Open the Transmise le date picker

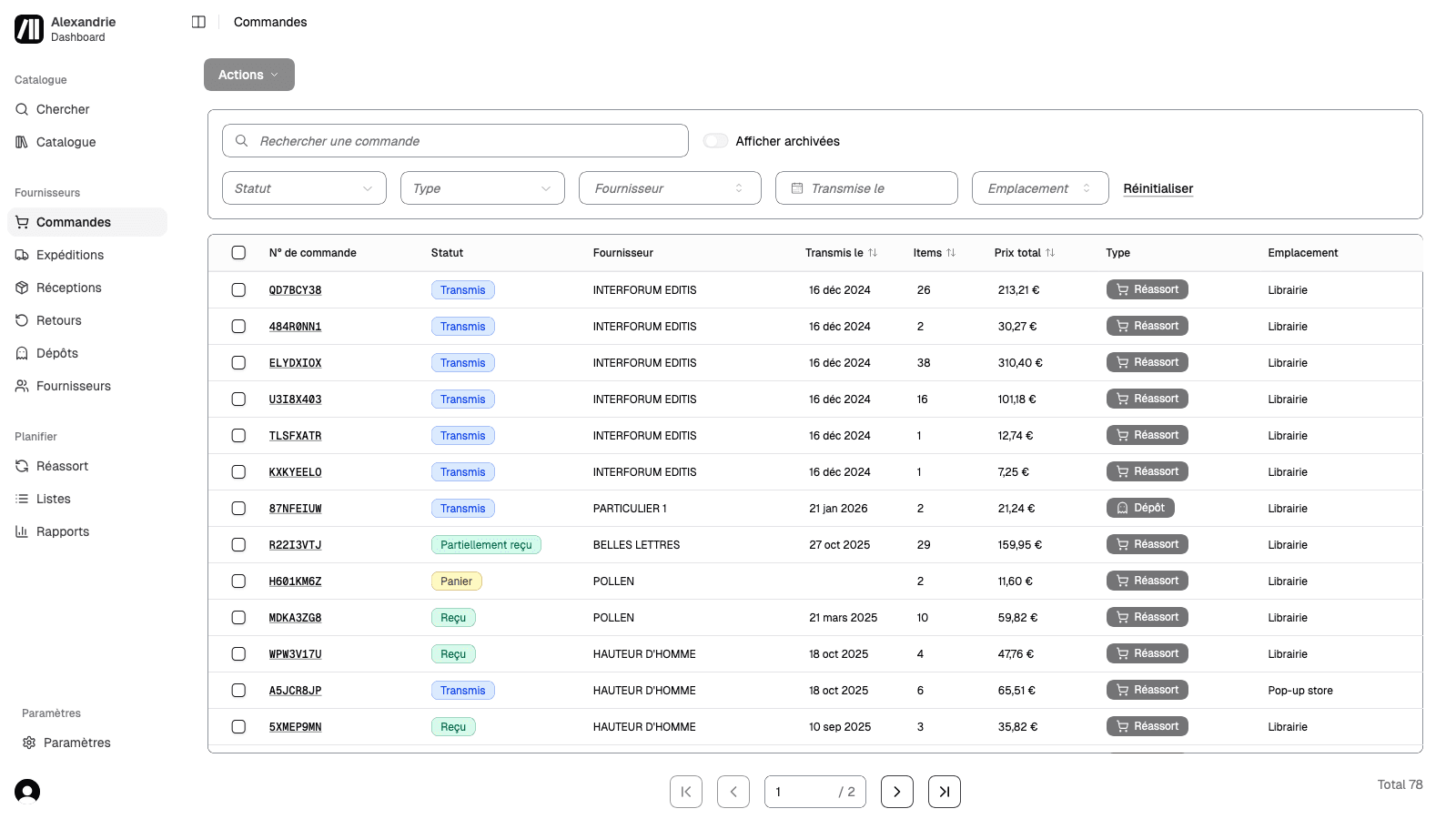(866, 188)
